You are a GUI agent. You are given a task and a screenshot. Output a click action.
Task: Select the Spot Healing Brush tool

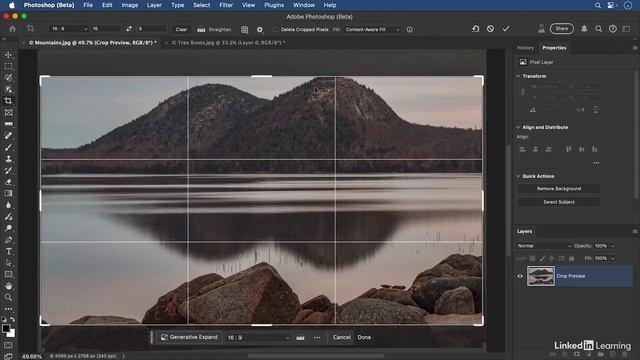pos(8,136)
